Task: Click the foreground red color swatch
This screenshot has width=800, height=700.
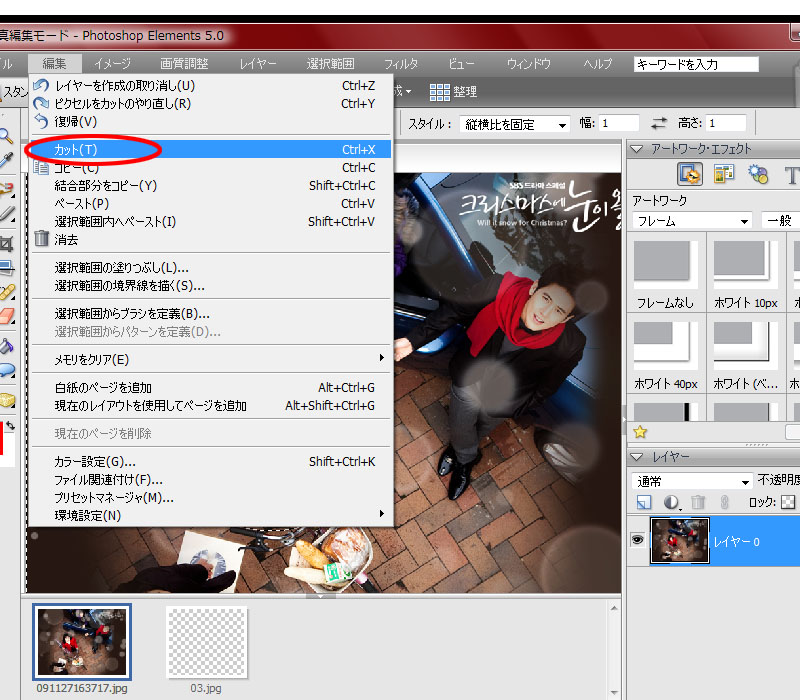Action: click(2, 438)
